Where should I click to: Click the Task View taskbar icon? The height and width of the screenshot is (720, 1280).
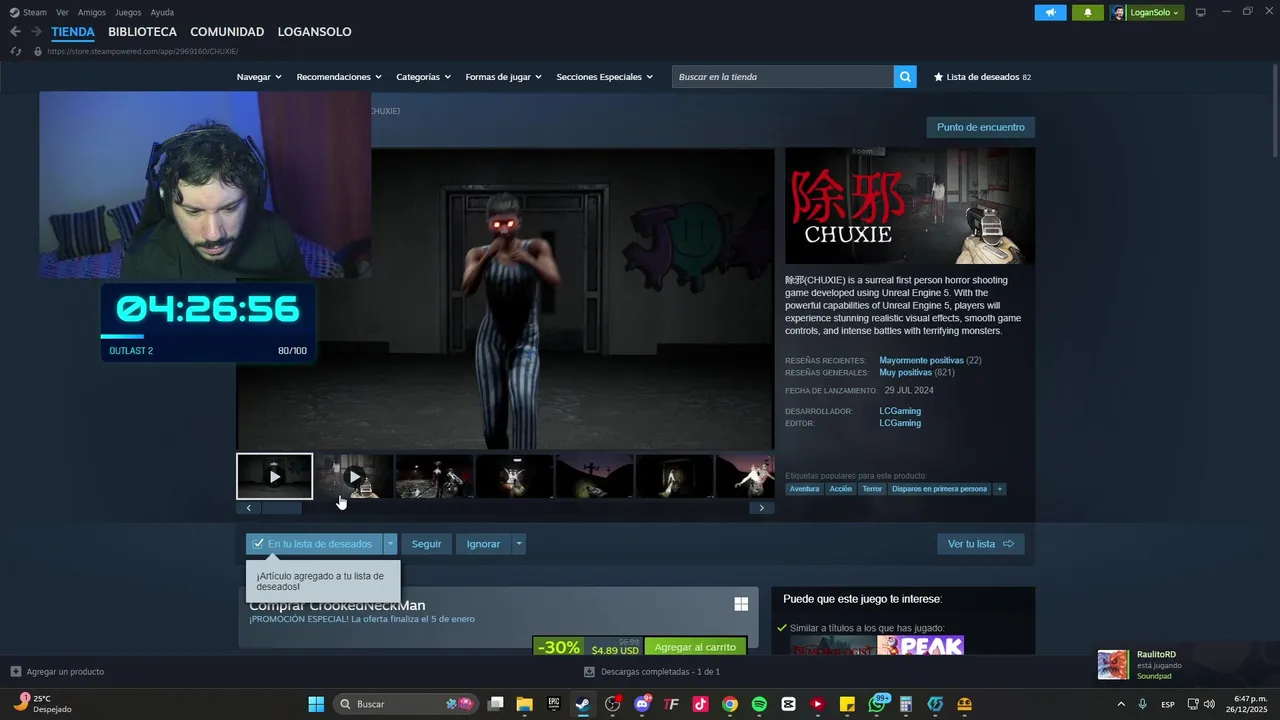[495, 704]
